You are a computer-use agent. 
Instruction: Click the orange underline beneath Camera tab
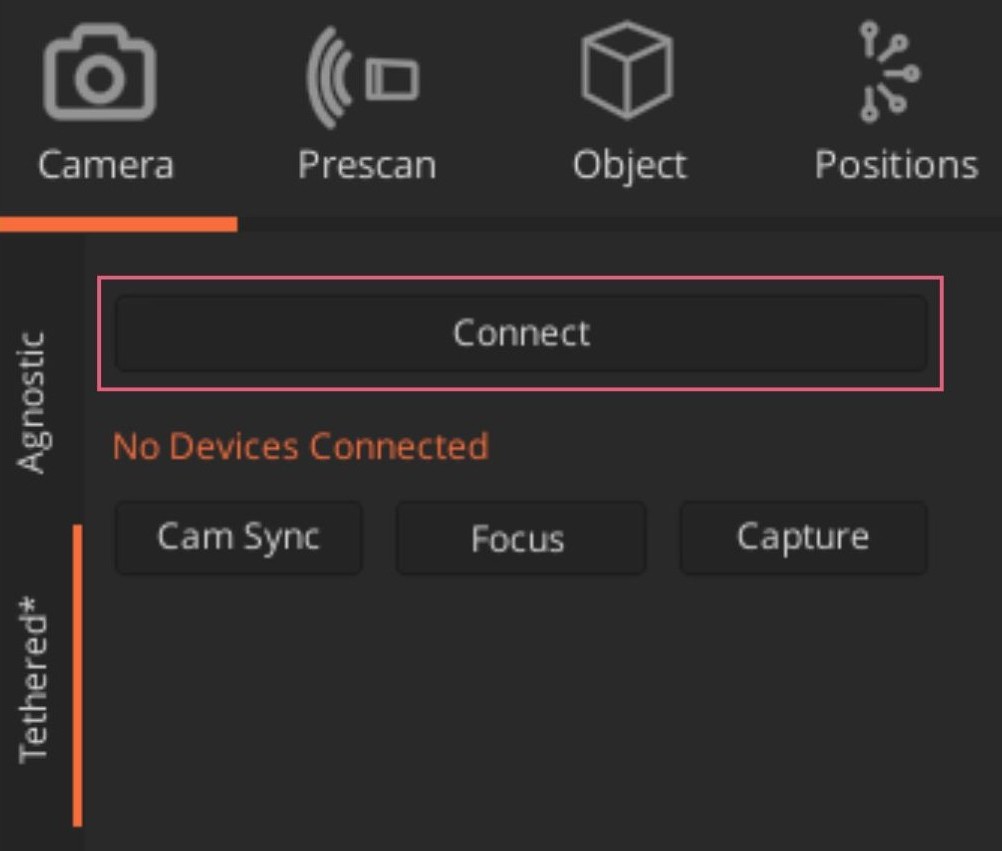(118, 225)
